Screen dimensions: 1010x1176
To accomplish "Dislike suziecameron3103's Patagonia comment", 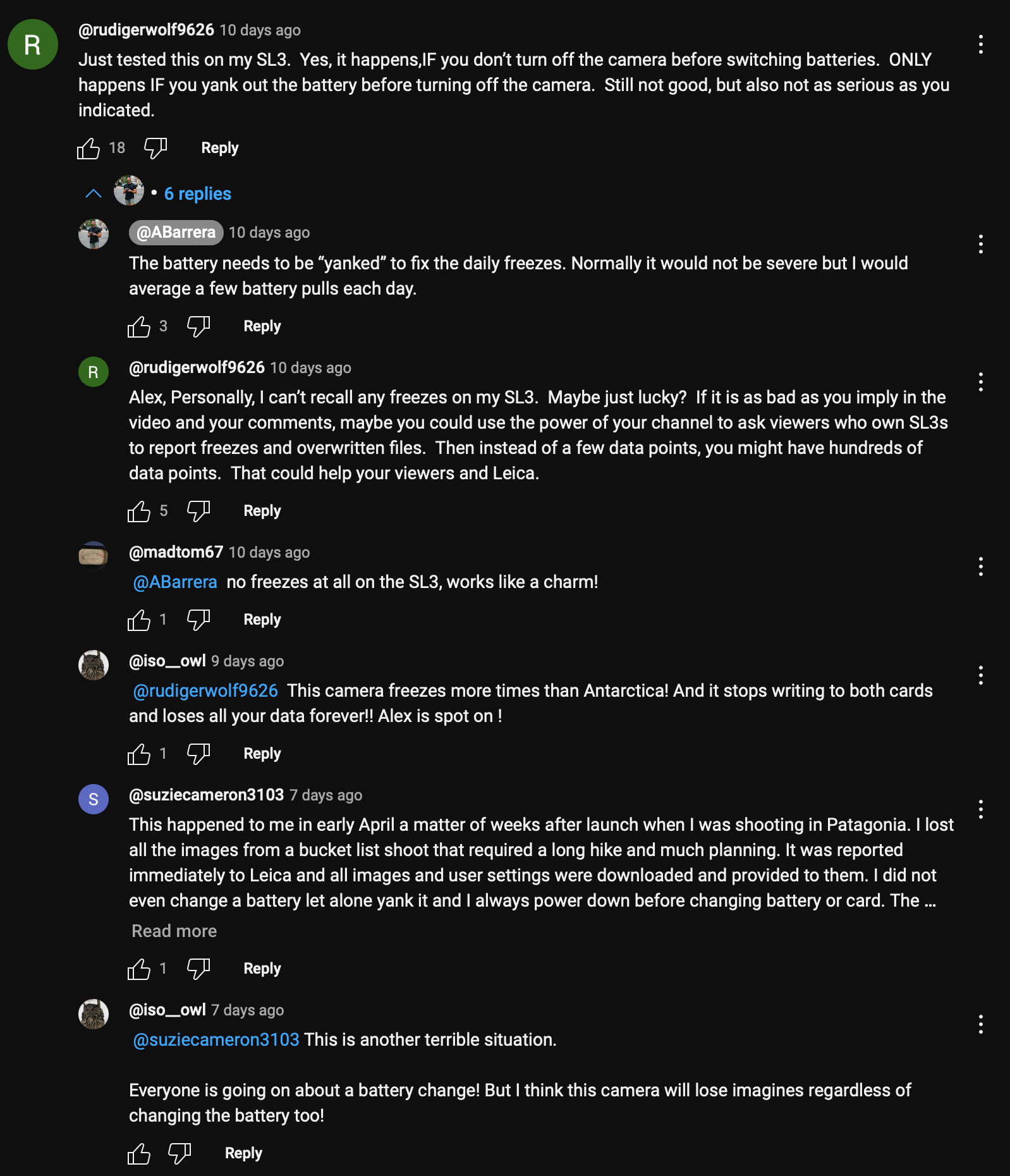I will pyautogui.click(x=198, y=969).
